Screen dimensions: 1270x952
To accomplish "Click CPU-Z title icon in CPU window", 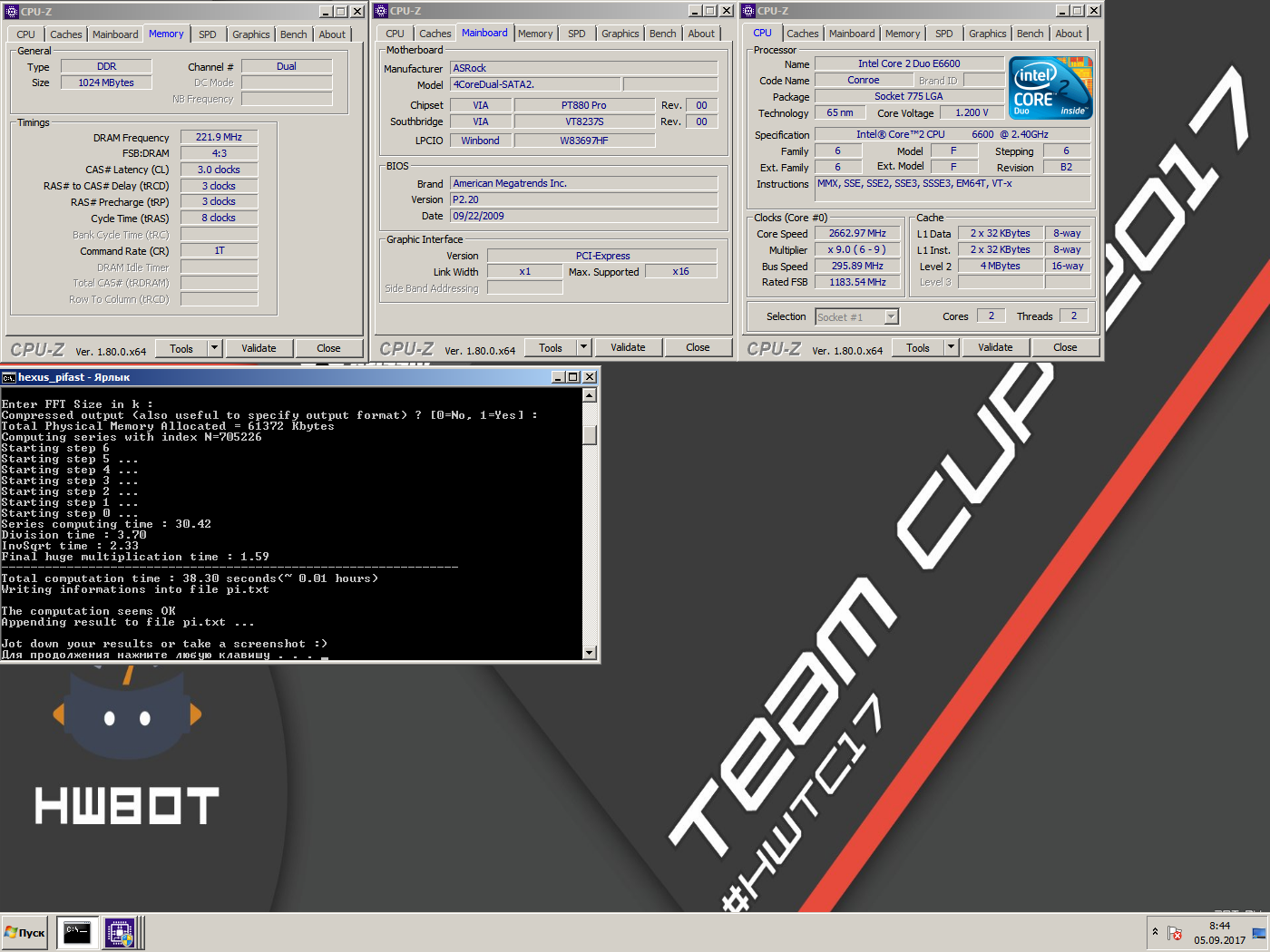I will click(748, 11).
